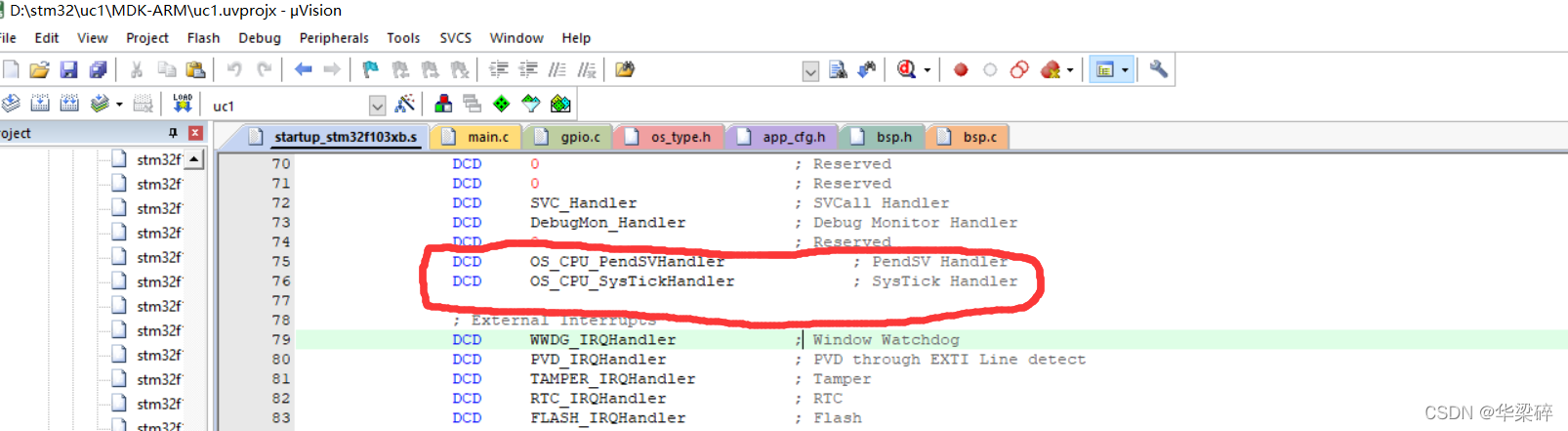Open the Edit menu

(x=47, y=38)
